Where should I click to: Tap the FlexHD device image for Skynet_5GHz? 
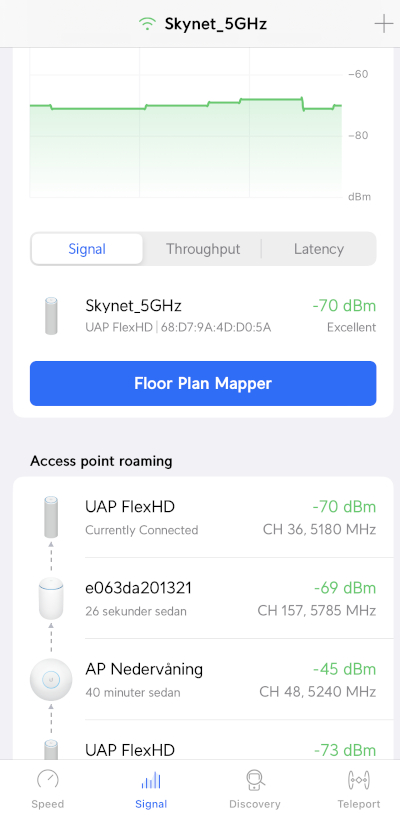pyautogui.click(x=51, y=315)
